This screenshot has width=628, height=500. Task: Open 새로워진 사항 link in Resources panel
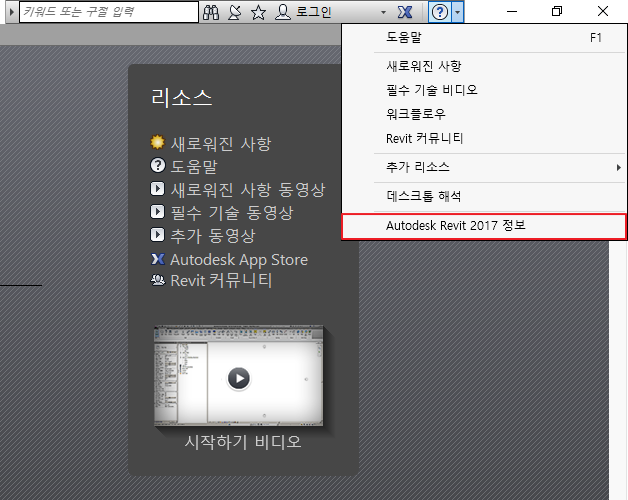click(221, 143)
